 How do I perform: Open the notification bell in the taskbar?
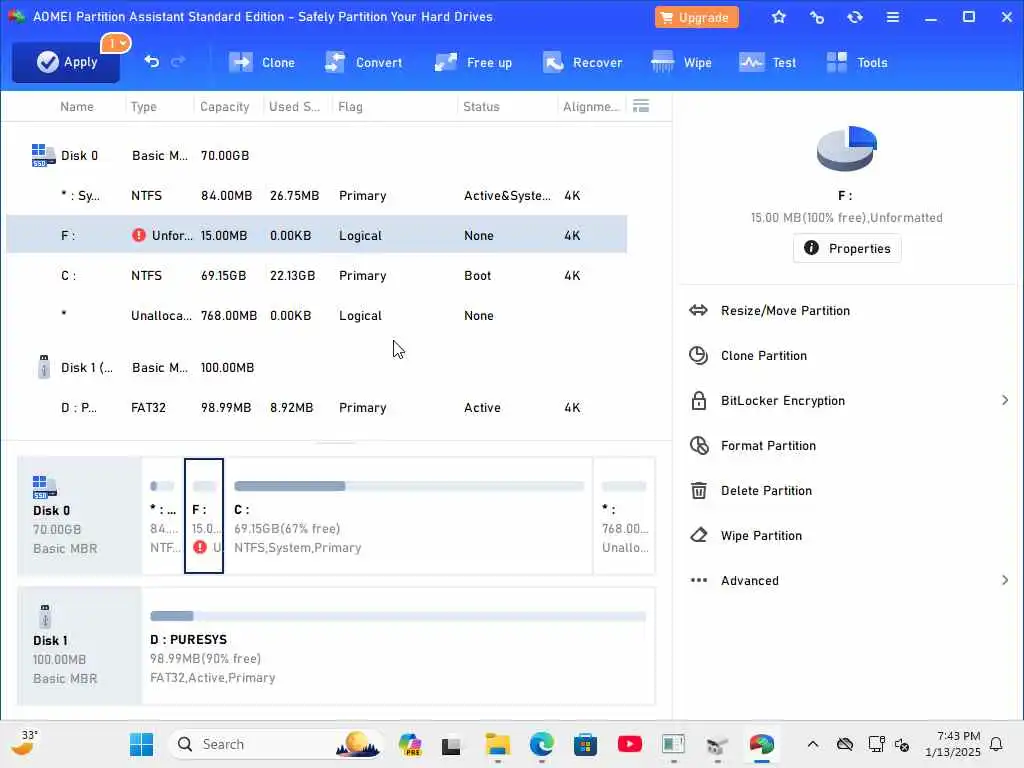(996, 744)
